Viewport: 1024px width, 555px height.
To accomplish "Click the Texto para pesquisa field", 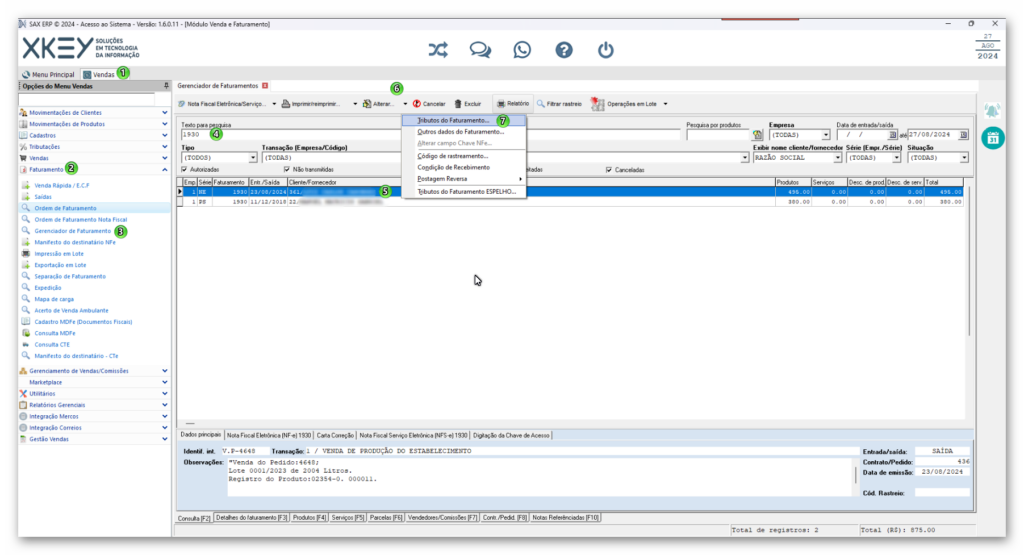I will [x=430, y=135].
